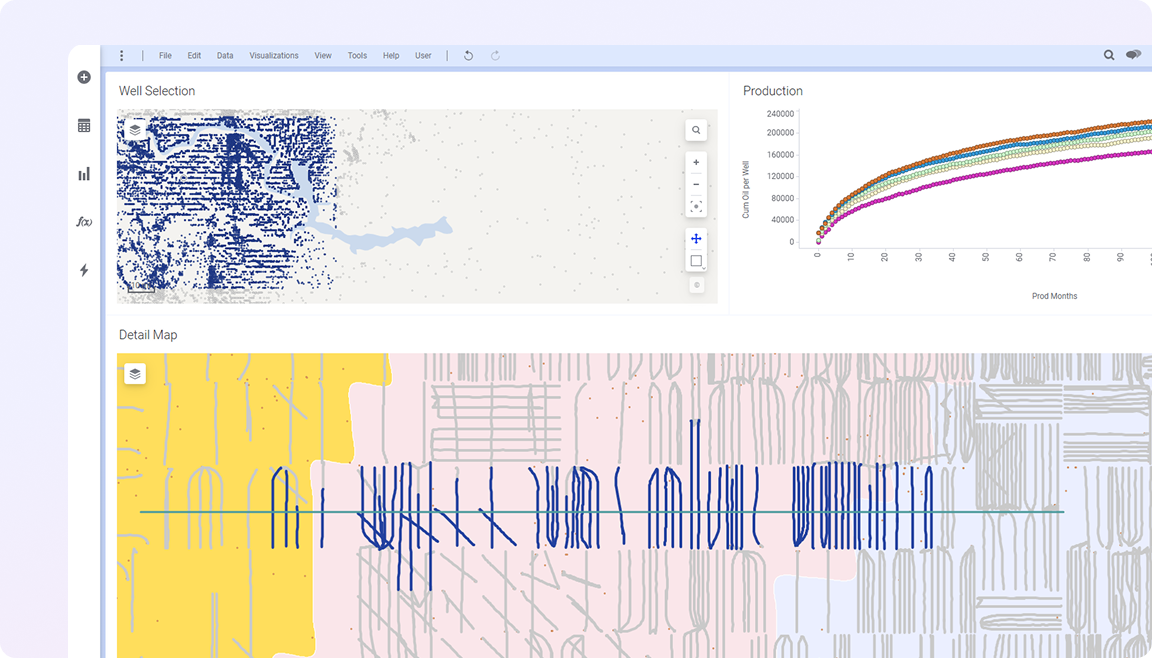
Task: Expand layers control on Well Selection map
Action: [135, 130]
